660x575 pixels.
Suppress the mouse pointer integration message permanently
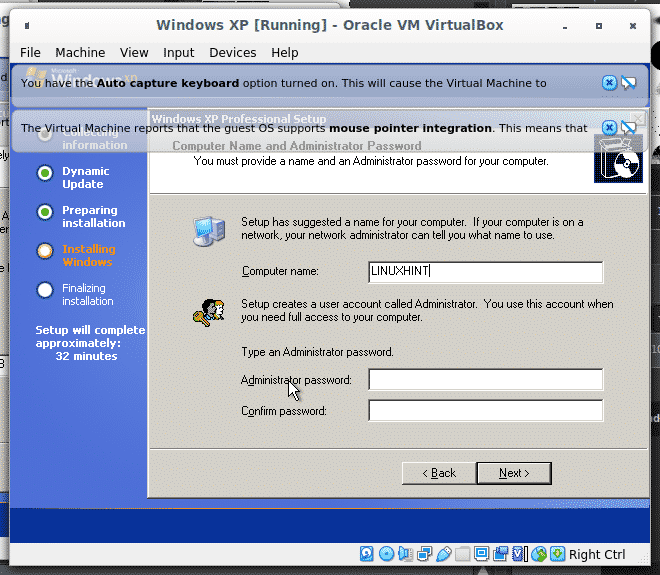[628, 127]
